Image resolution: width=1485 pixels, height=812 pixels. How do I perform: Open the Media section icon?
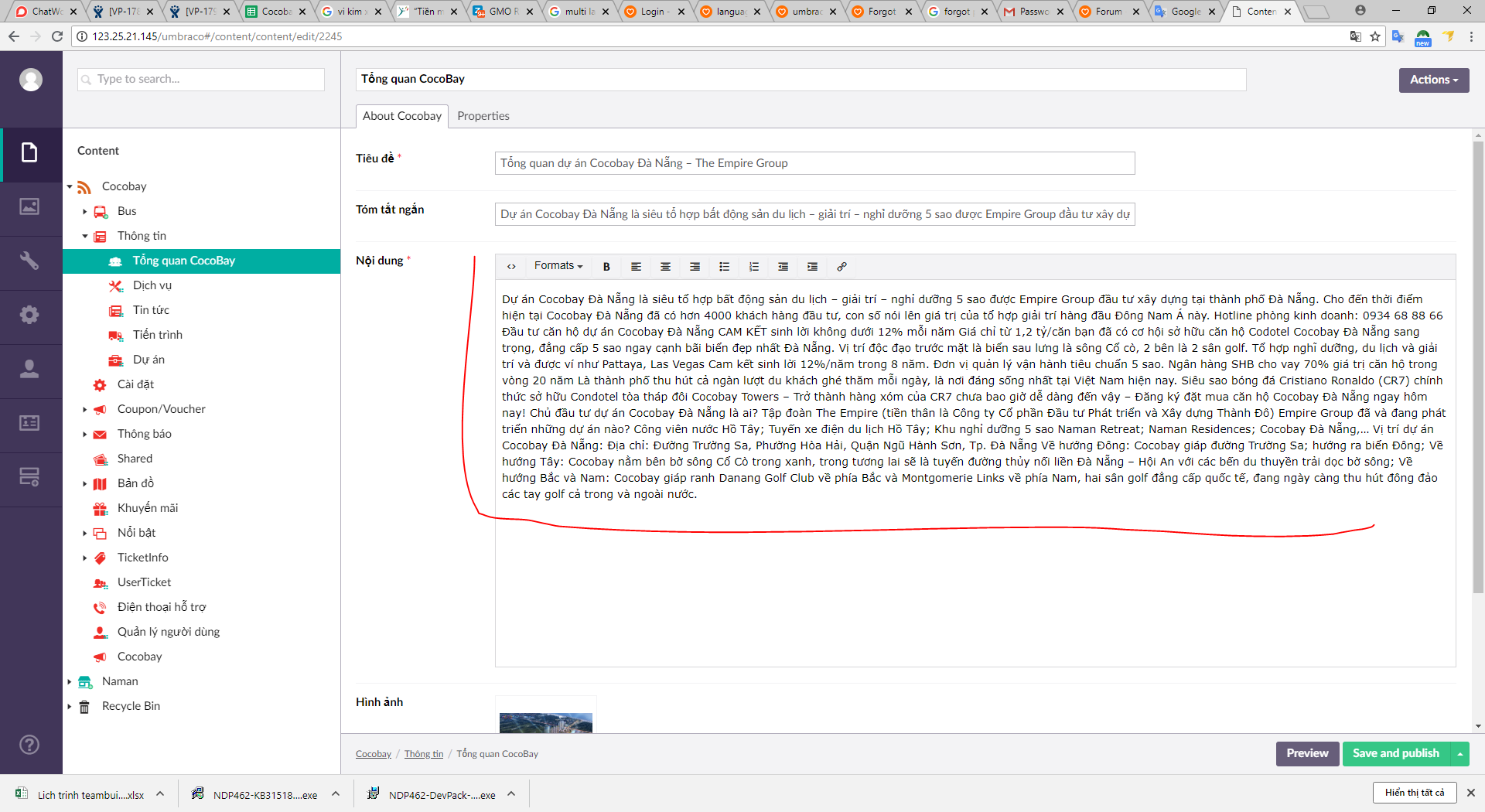29,206
